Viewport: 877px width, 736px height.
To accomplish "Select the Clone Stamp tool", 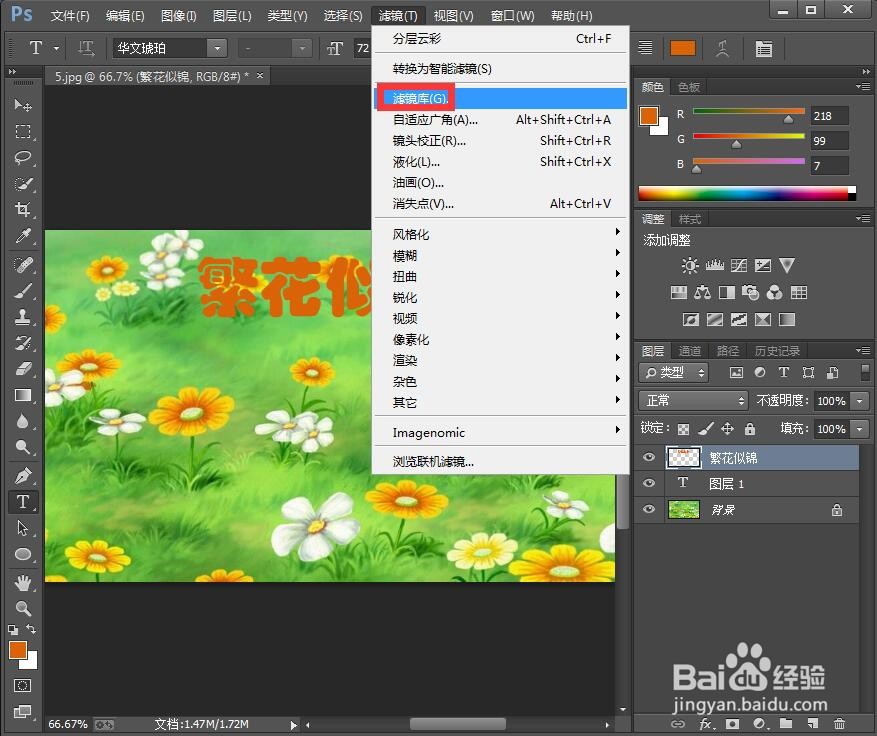I will tap(22, 317).
